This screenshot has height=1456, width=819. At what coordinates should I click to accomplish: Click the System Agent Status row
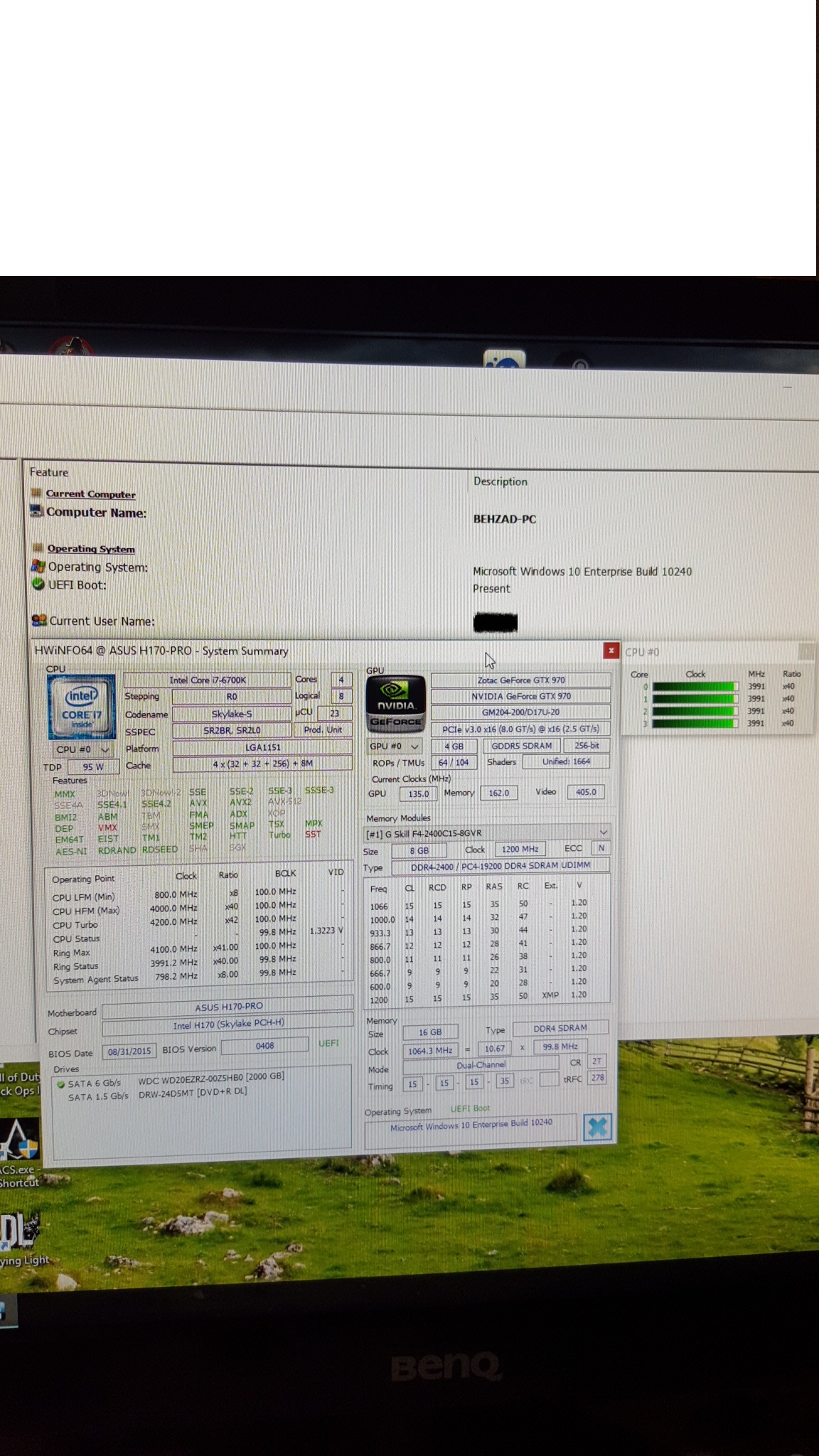(x=199, y=977)
